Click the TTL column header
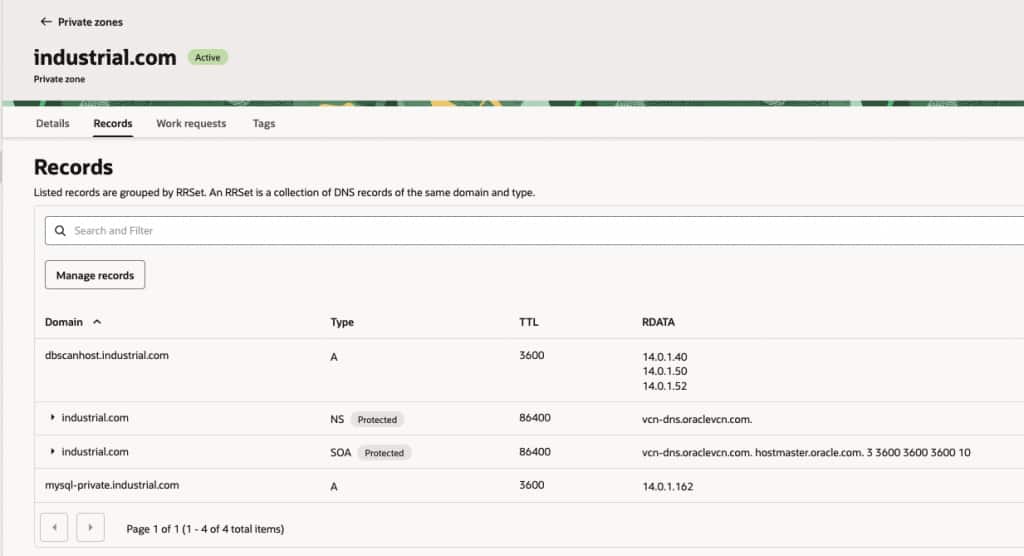The height and width of the screenshot is (556, 1024). click(x=528, y=322)
